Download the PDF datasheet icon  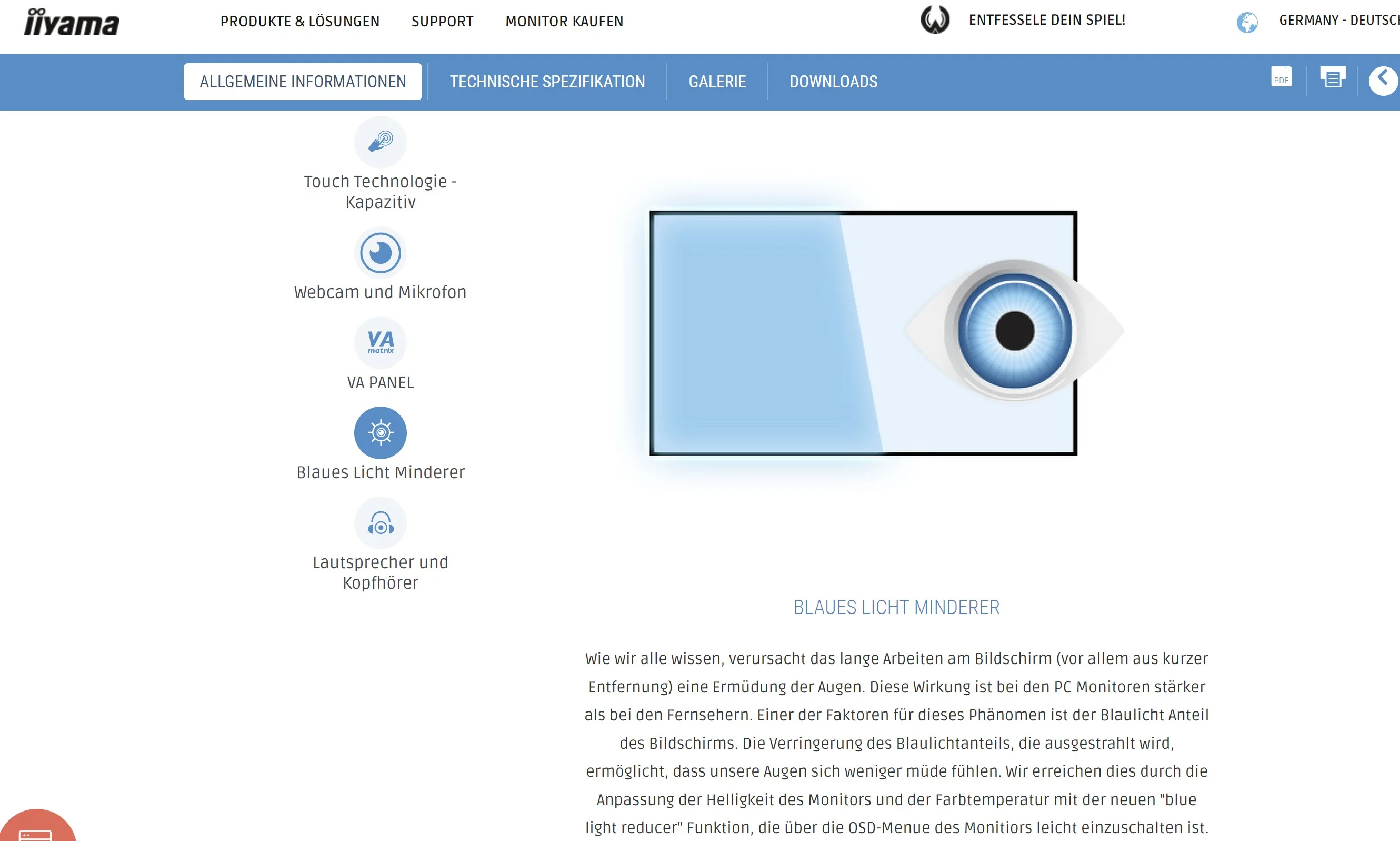pos(1282,76)
